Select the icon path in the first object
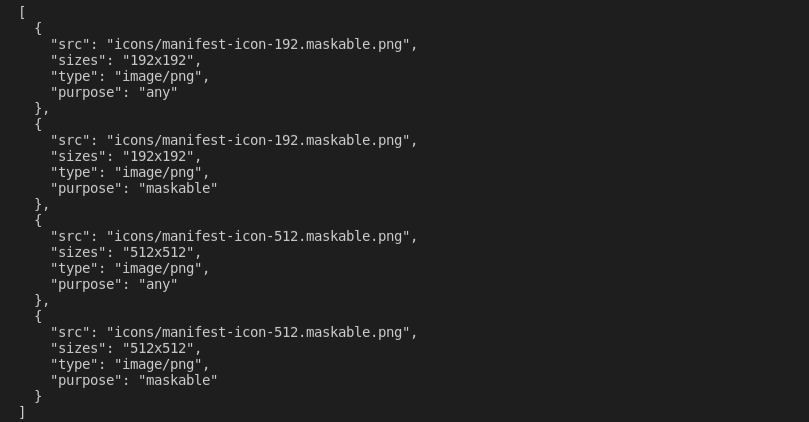This screenshot has height=422, width=809. pos(261,44)
